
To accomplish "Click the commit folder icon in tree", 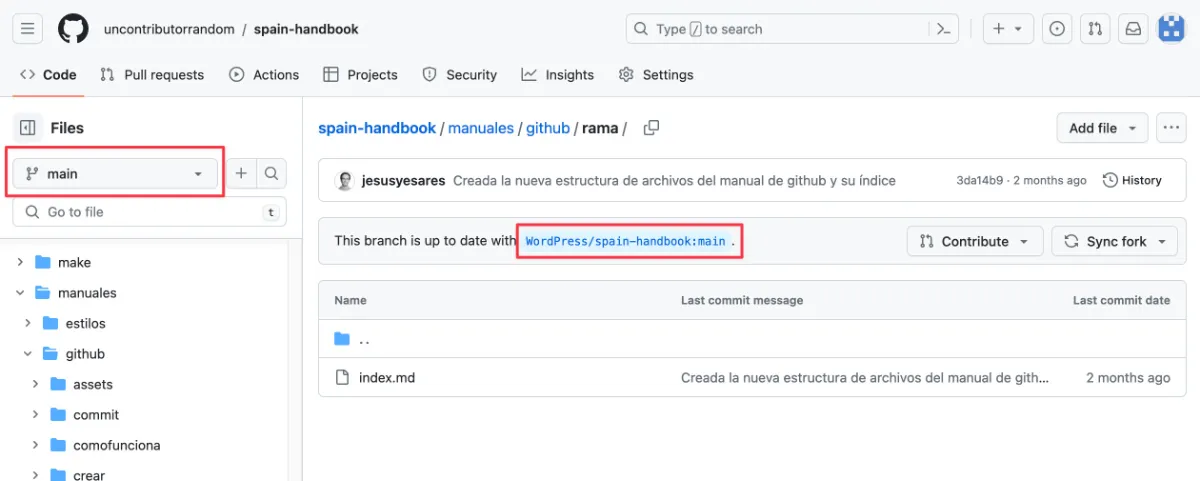I will coord(58,415).
